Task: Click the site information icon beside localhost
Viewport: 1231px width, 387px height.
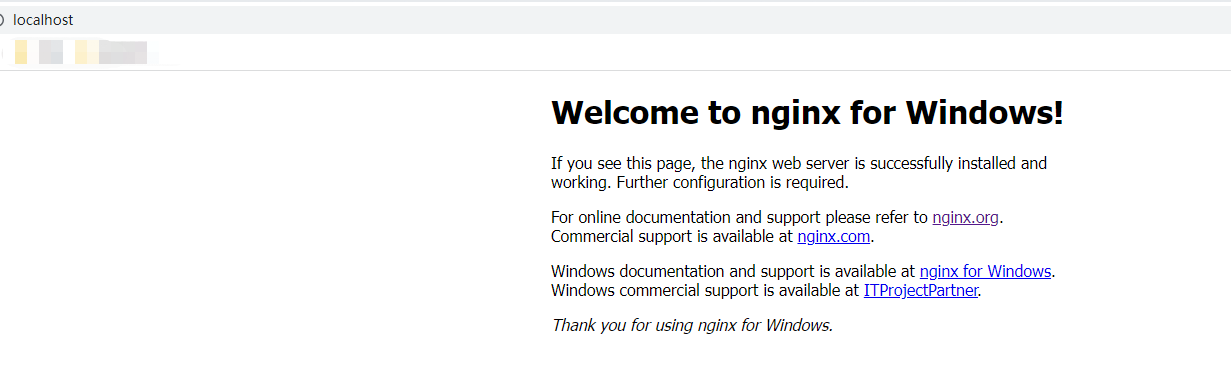Action: (2, 20)
